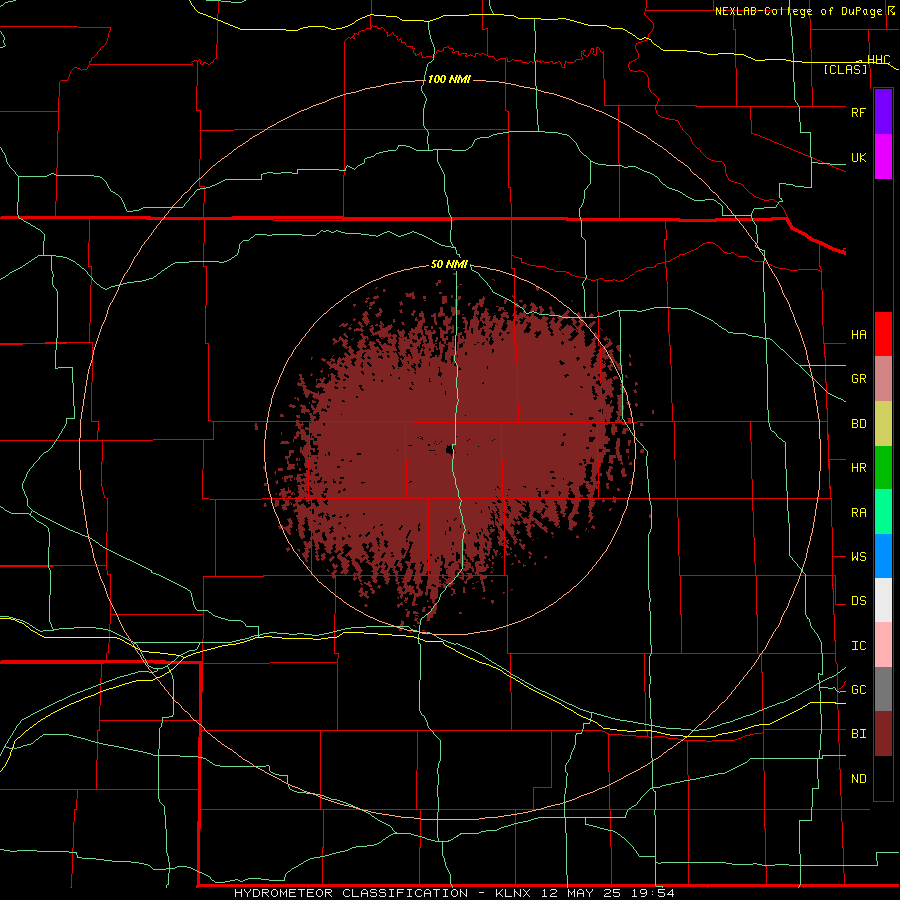Click the WS blue legend swatch
900x900 pixels.
(x=883, y=556)
